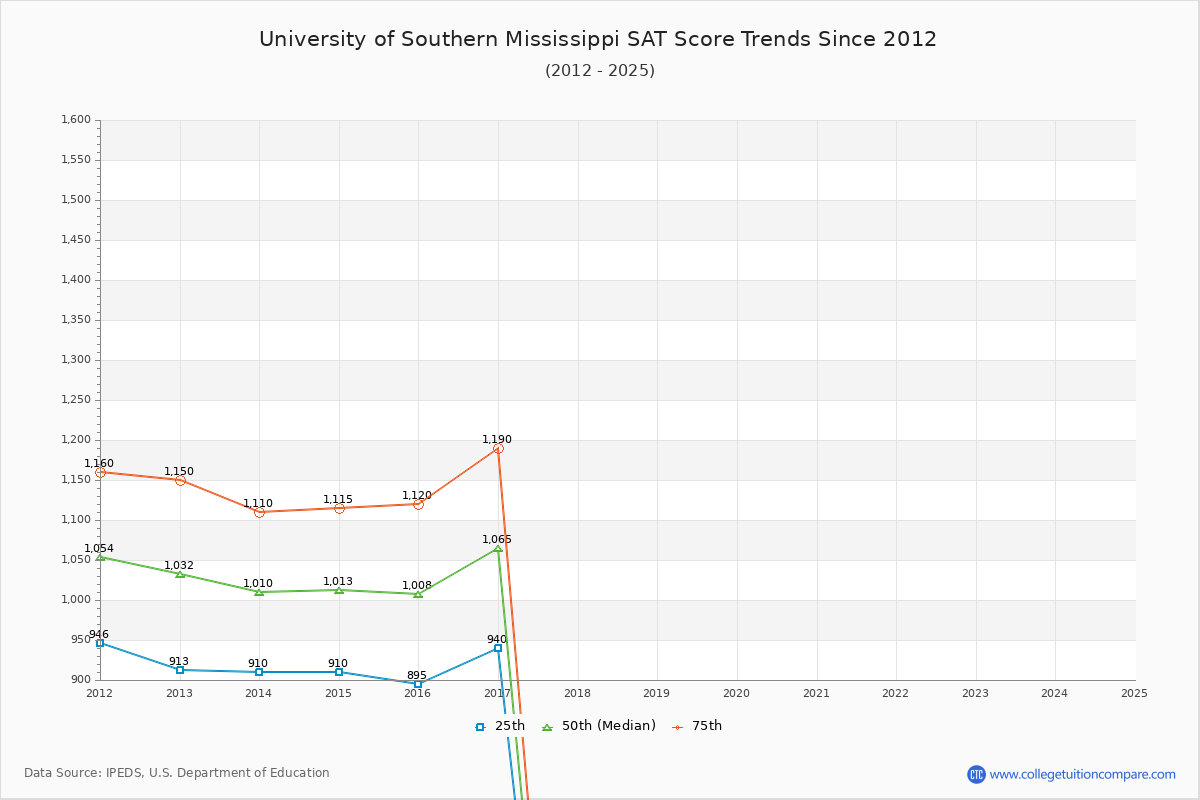Image resolution: width=1200 pixels, height=800 pixels.
Task: Click the 2016 75th point labeled 1,120
Action: pyautogui.click(x=418, y=504)
